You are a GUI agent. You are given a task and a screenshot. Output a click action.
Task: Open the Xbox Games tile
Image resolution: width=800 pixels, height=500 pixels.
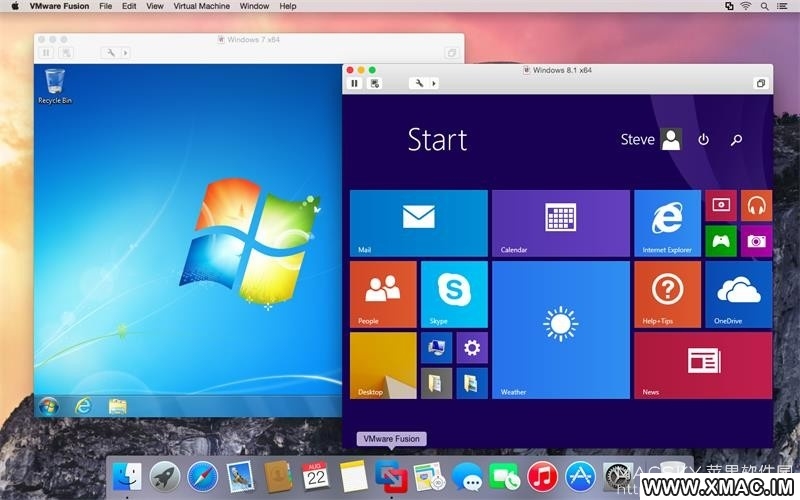point(721,241)
